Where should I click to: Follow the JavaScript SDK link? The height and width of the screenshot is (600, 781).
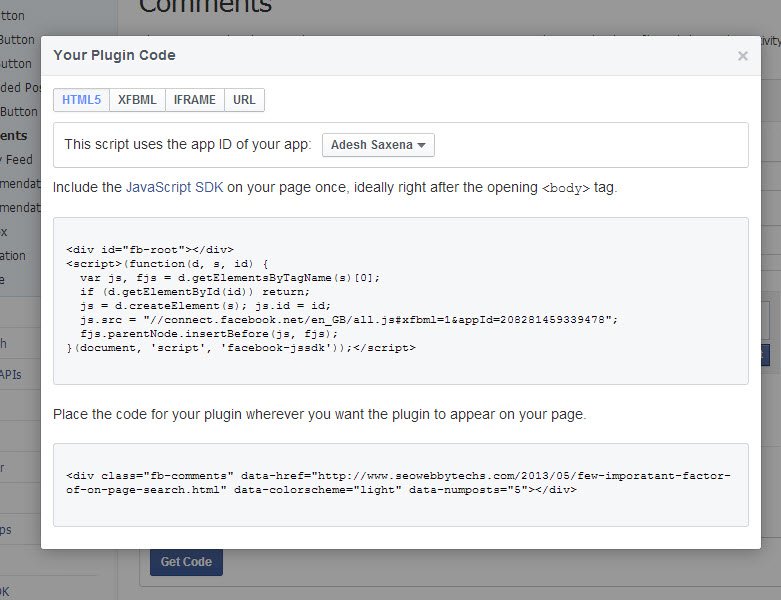click(174, 187)
